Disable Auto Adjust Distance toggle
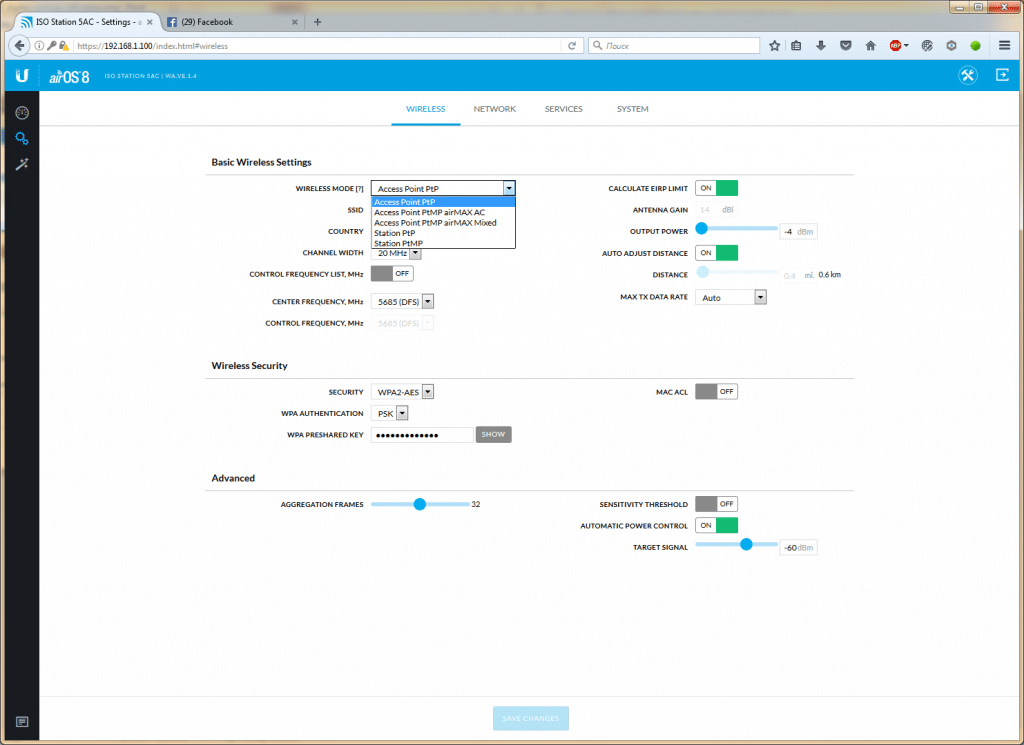The width and height of the screenshot is (1024, 745). [x=716, y=253]
